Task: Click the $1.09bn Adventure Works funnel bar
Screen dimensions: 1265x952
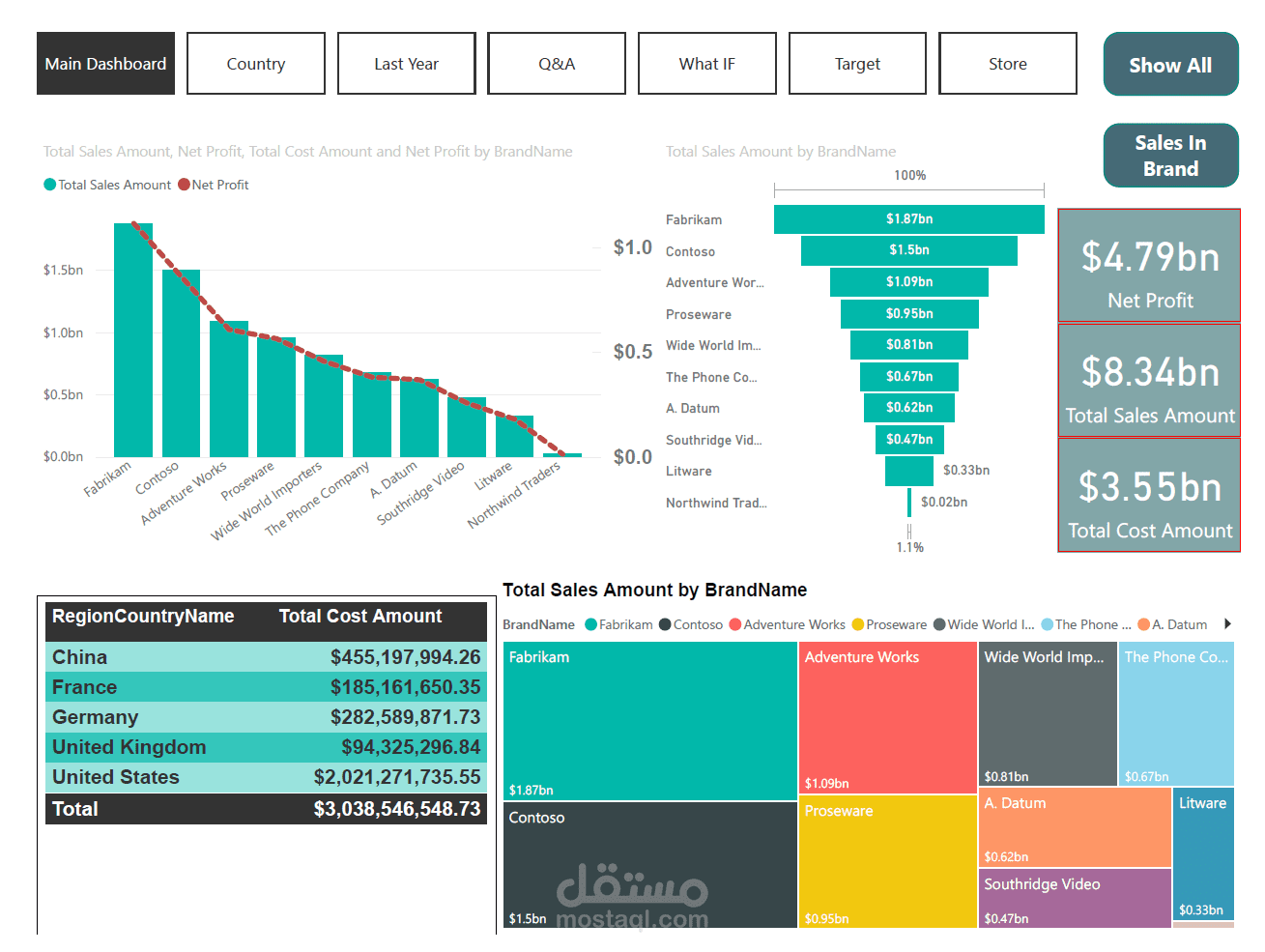Action: point(909,282)
